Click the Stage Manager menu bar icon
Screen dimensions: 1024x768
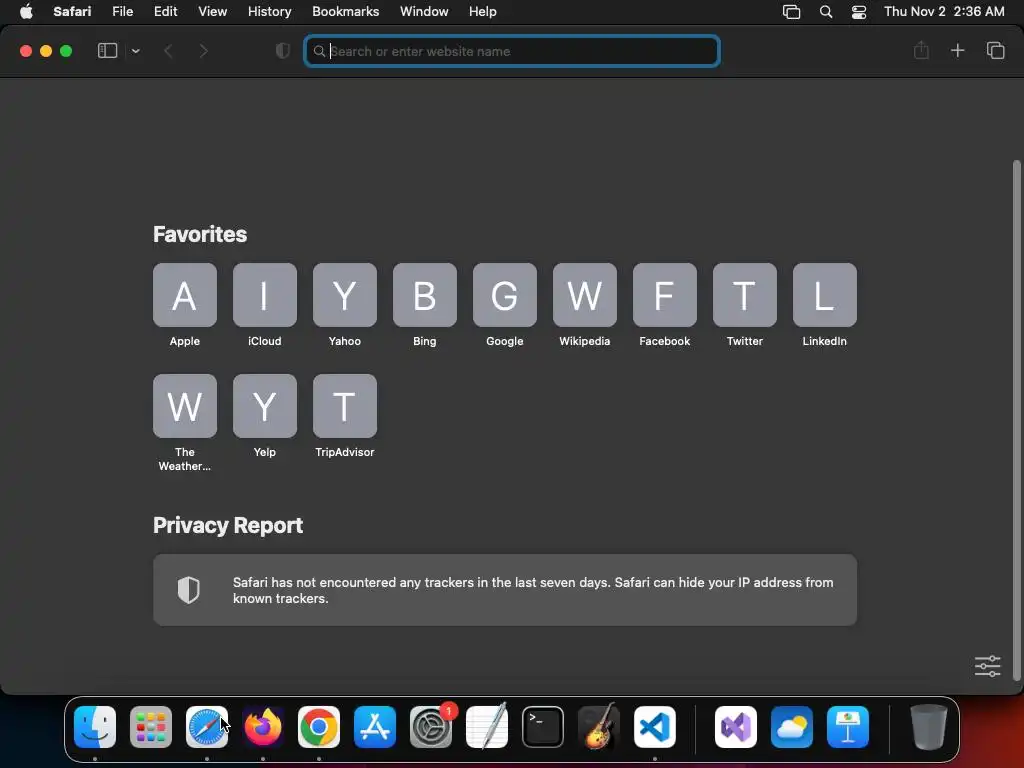(x=791, y=12)
